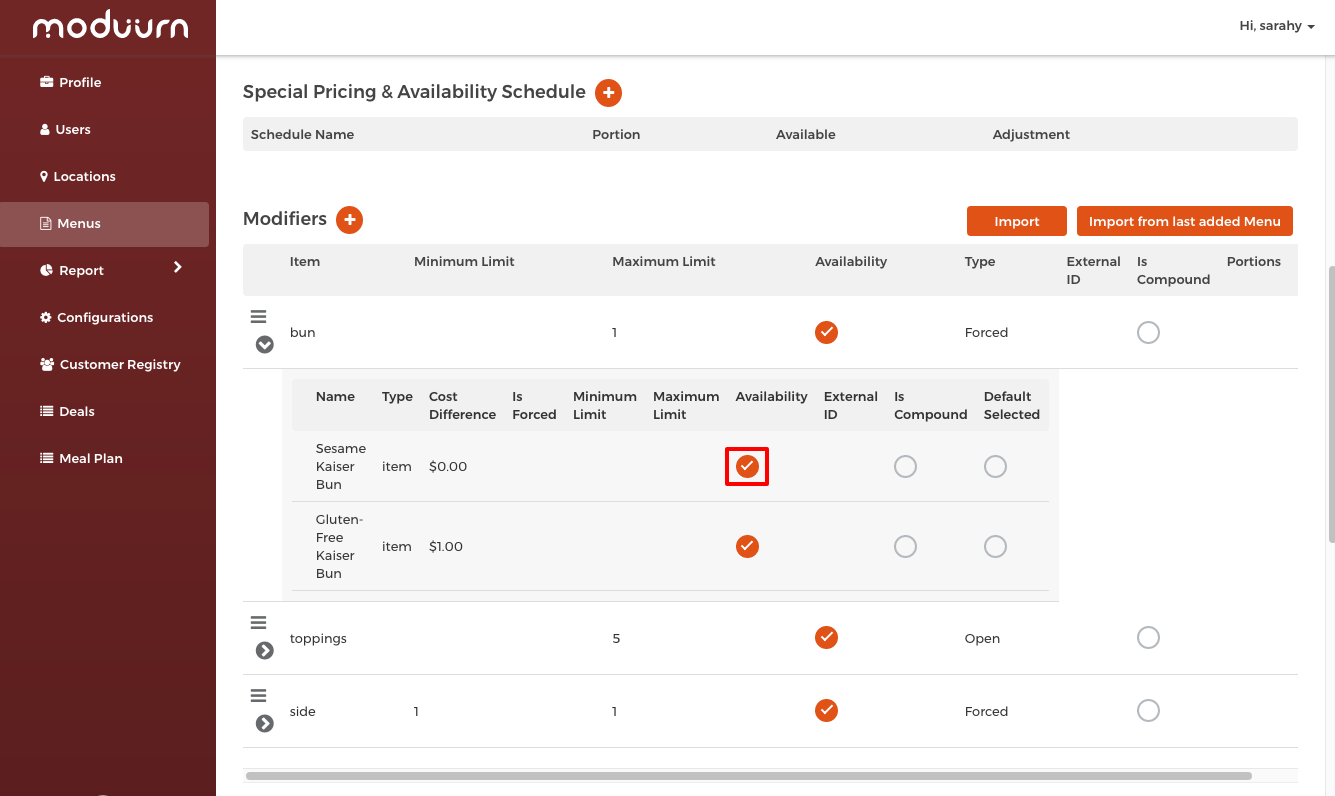Image resolution: width=1335 pixels, height=796 pixels.
Task: Click the Deals list icon
Action: point(46,411)
